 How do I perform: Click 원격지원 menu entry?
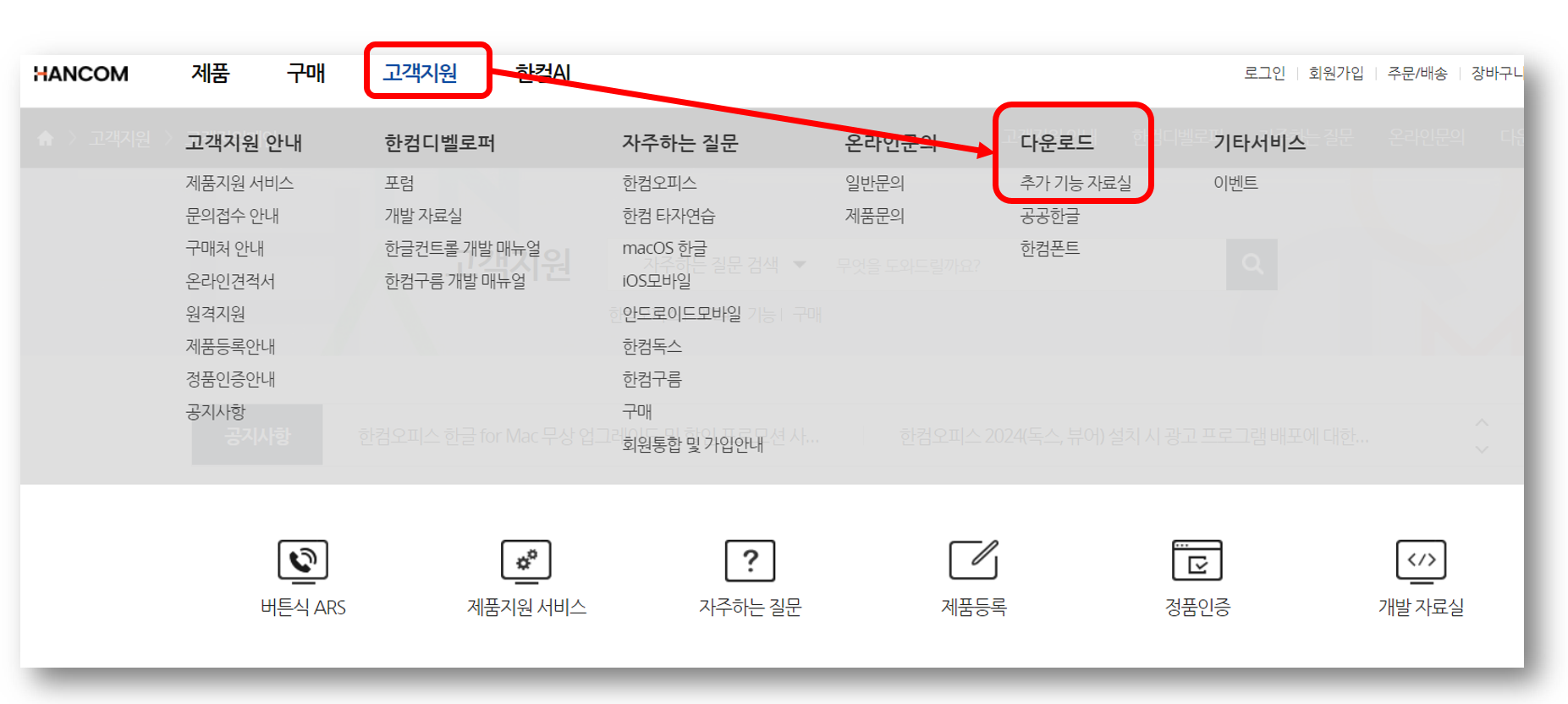click(x=215, y=314)
